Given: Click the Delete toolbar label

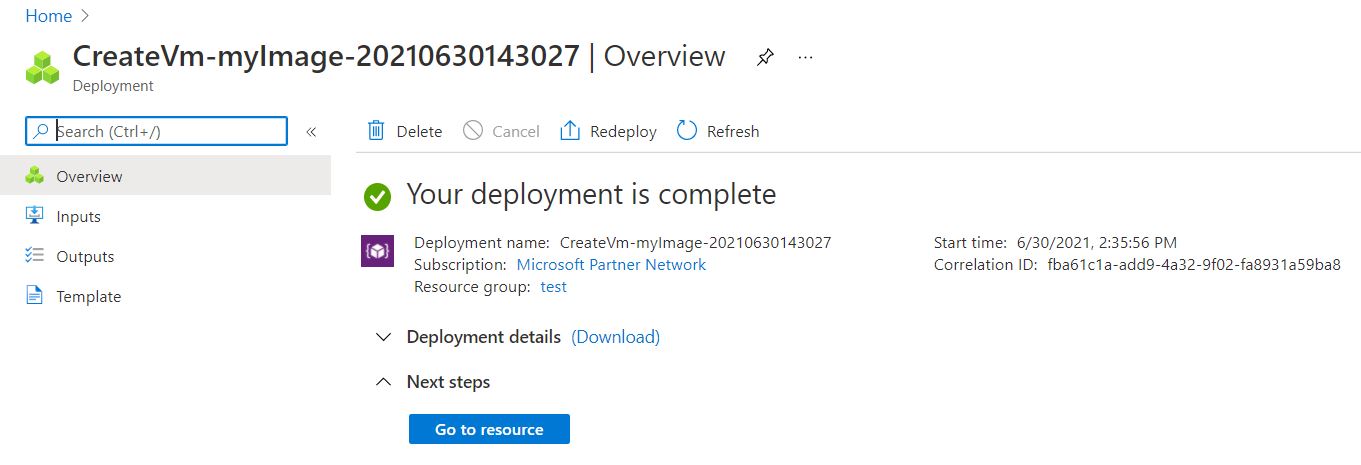Looking at the screenshot, I should pyautogui.click(x=419, y=131).
